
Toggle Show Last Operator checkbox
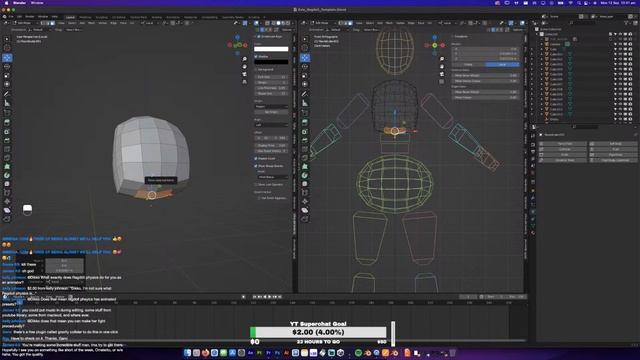pos(256,184)
